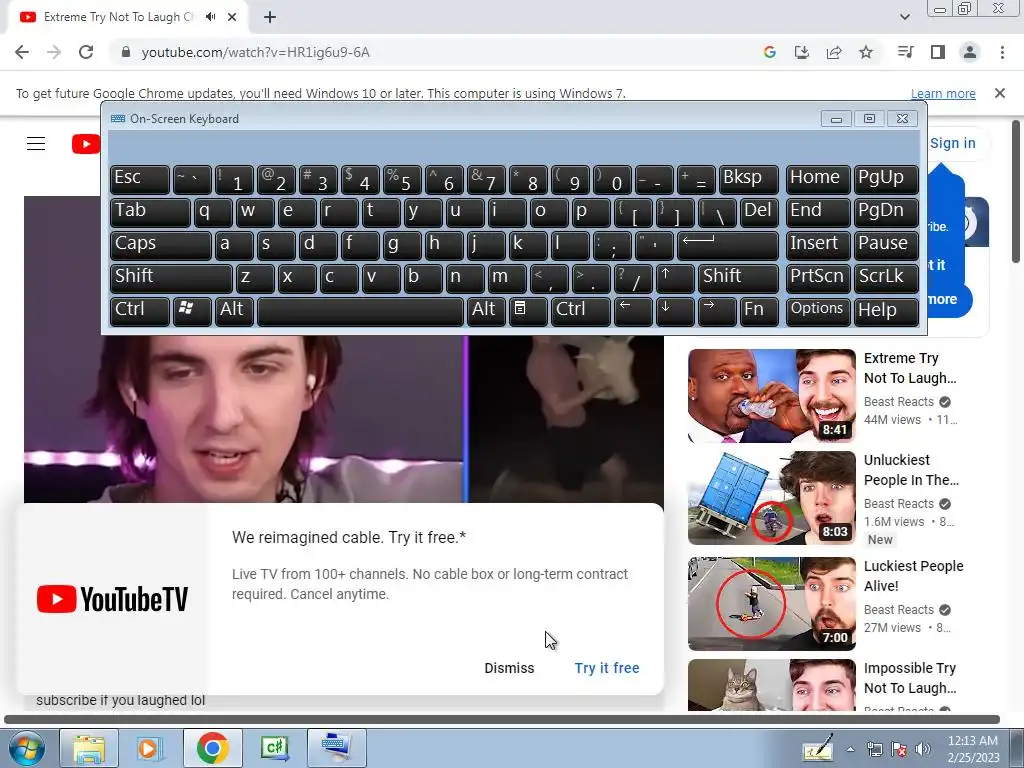Click the right arrow key on the on-screen keyboard

coord(716,311)
